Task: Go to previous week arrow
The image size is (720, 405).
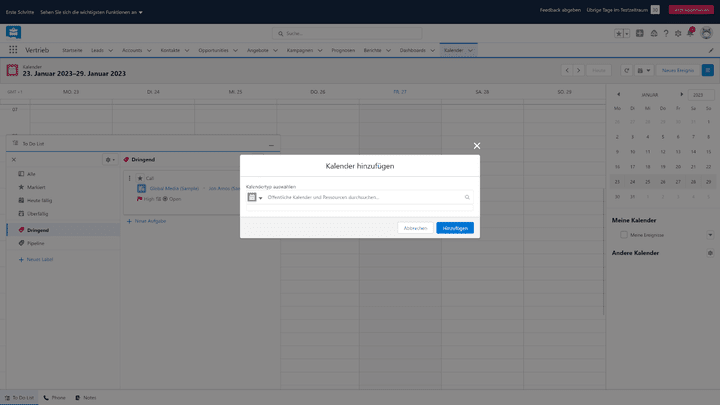Action: 567,70
